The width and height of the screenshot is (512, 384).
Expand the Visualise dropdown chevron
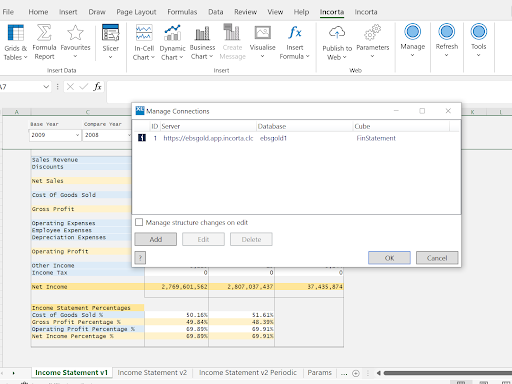(x=262, y=56)
